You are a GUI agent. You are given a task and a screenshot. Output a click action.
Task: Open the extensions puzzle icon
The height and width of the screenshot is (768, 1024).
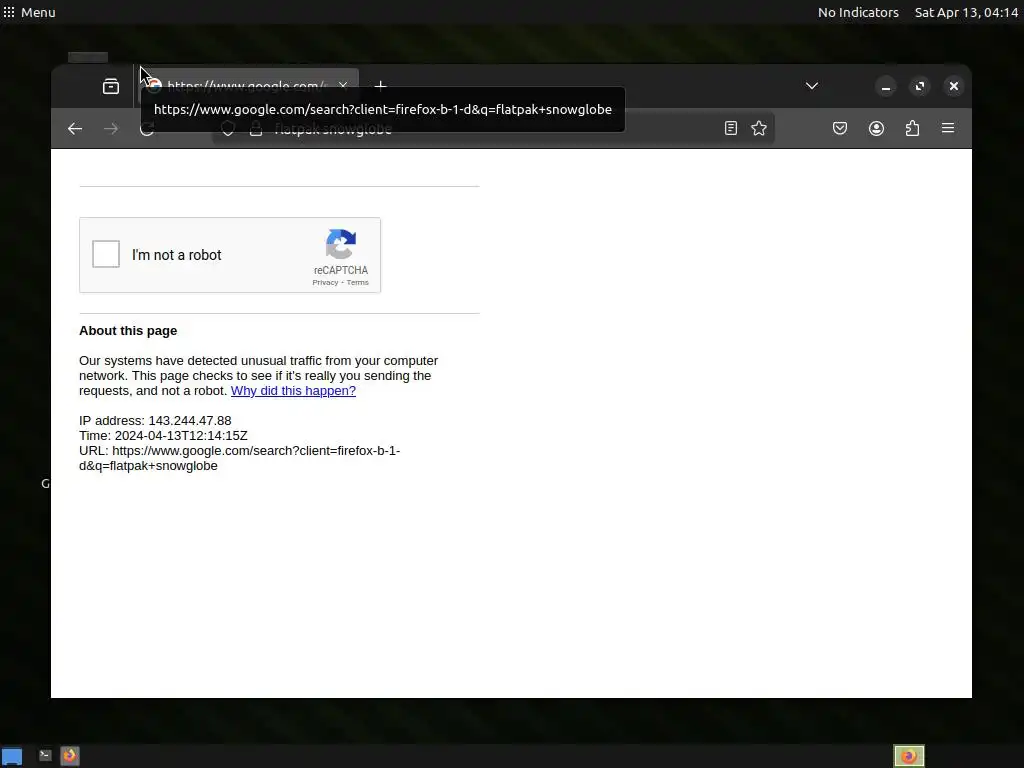(x=912, y=128)
